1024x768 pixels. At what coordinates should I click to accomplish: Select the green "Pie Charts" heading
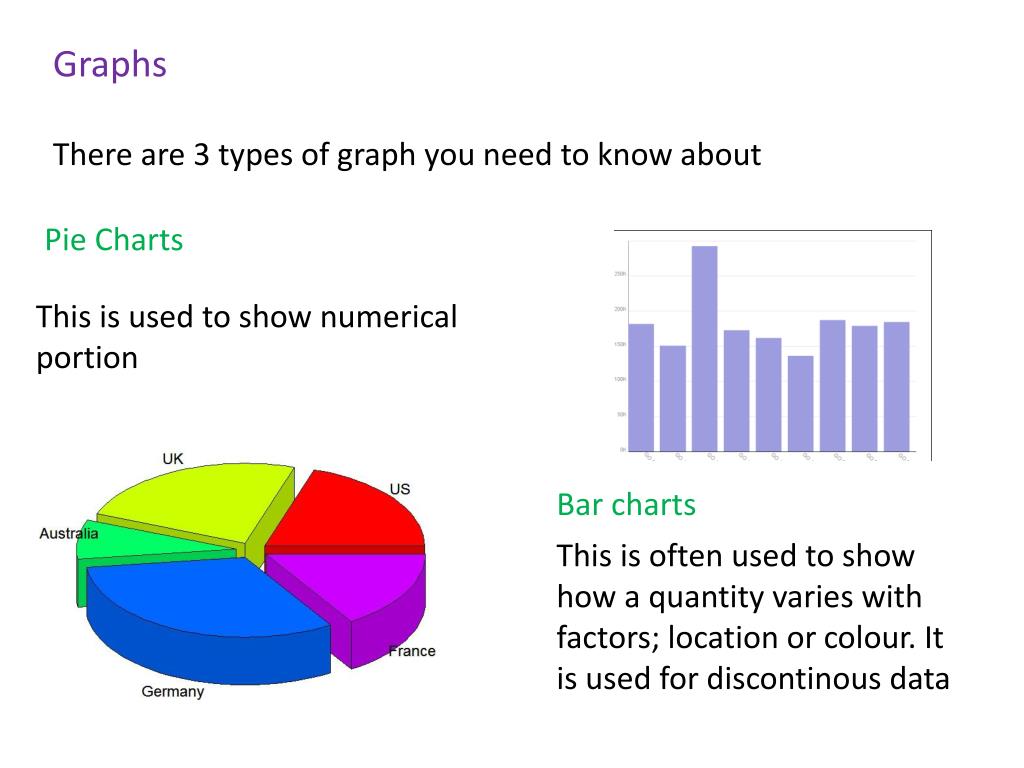pos(114,240)
